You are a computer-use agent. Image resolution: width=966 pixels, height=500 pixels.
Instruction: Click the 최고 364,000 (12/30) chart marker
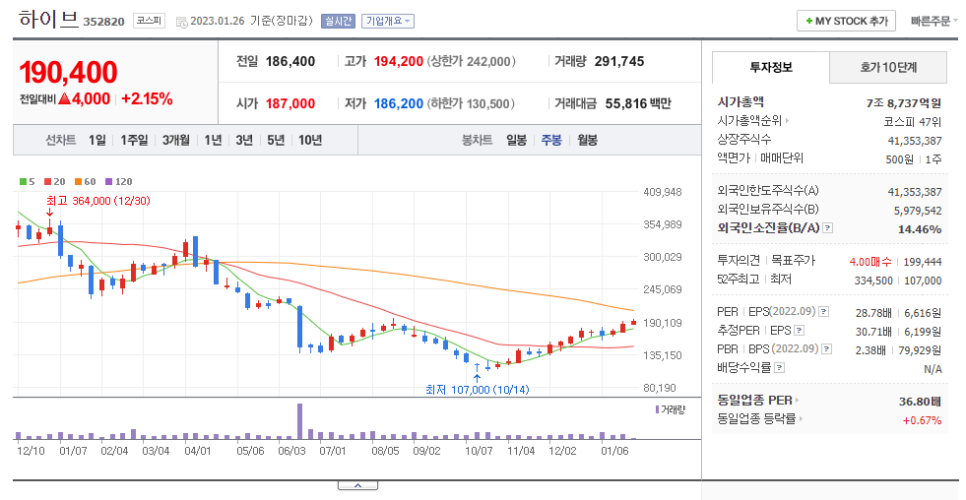(x=98, y=201)
